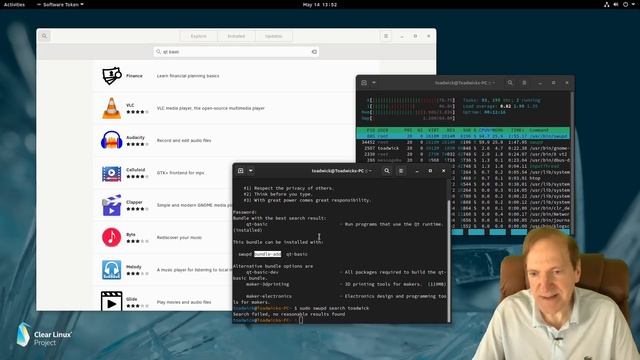Select 'Play movies and audio files' text
The width and height of the screenshot is (640, 360).
tap(184, 302)
